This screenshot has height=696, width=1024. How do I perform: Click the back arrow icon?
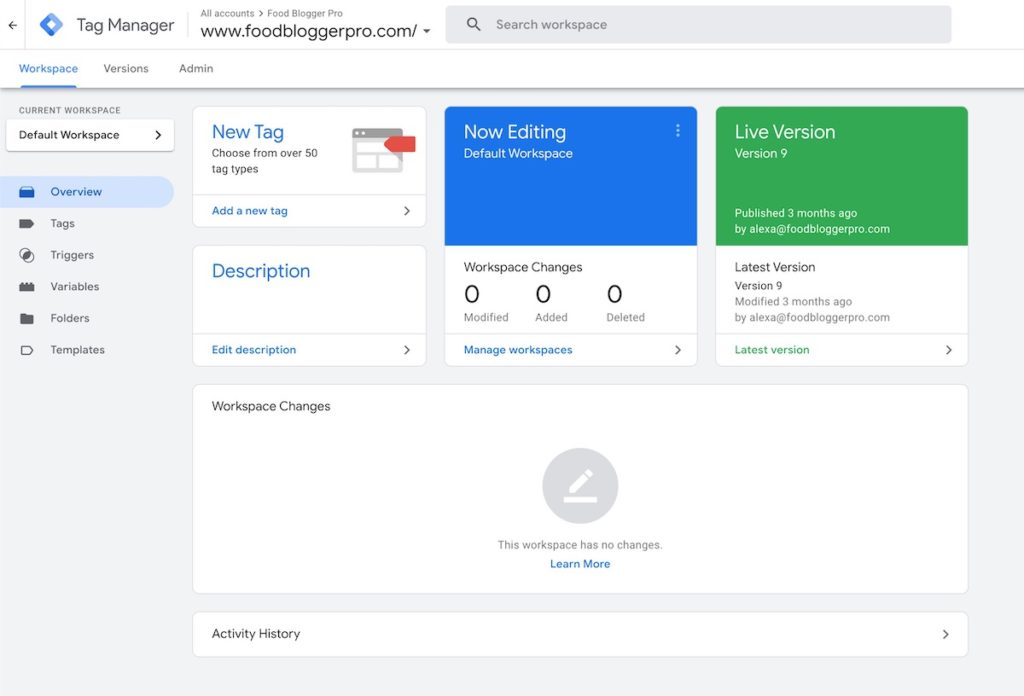point(12,25)
